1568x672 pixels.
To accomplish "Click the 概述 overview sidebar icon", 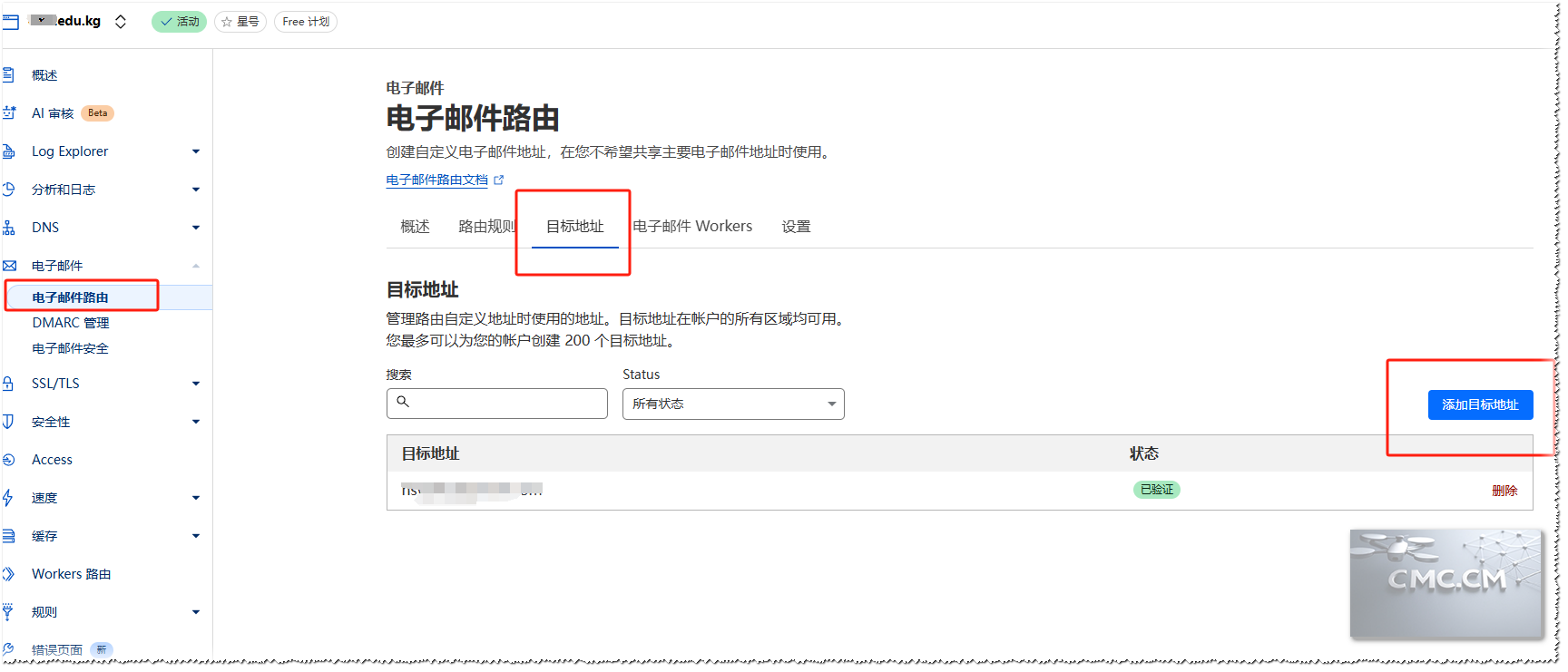I will tap(8, 75).
